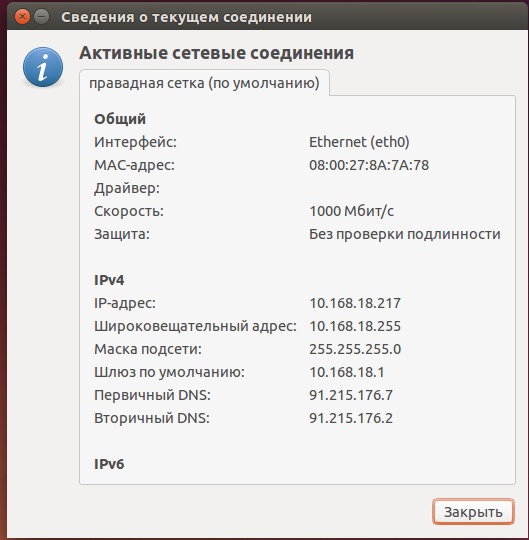Click the 'Общий' section heading
The height and width of the screenshot is (540, 529).
click(x=120, y=120)
